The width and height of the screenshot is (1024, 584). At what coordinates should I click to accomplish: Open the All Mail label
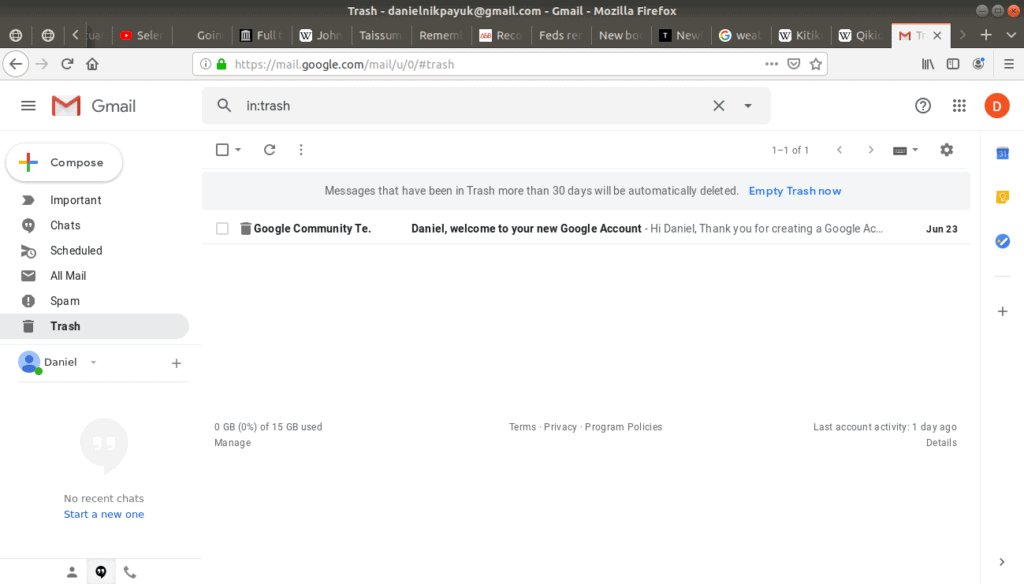click(68, 276)
